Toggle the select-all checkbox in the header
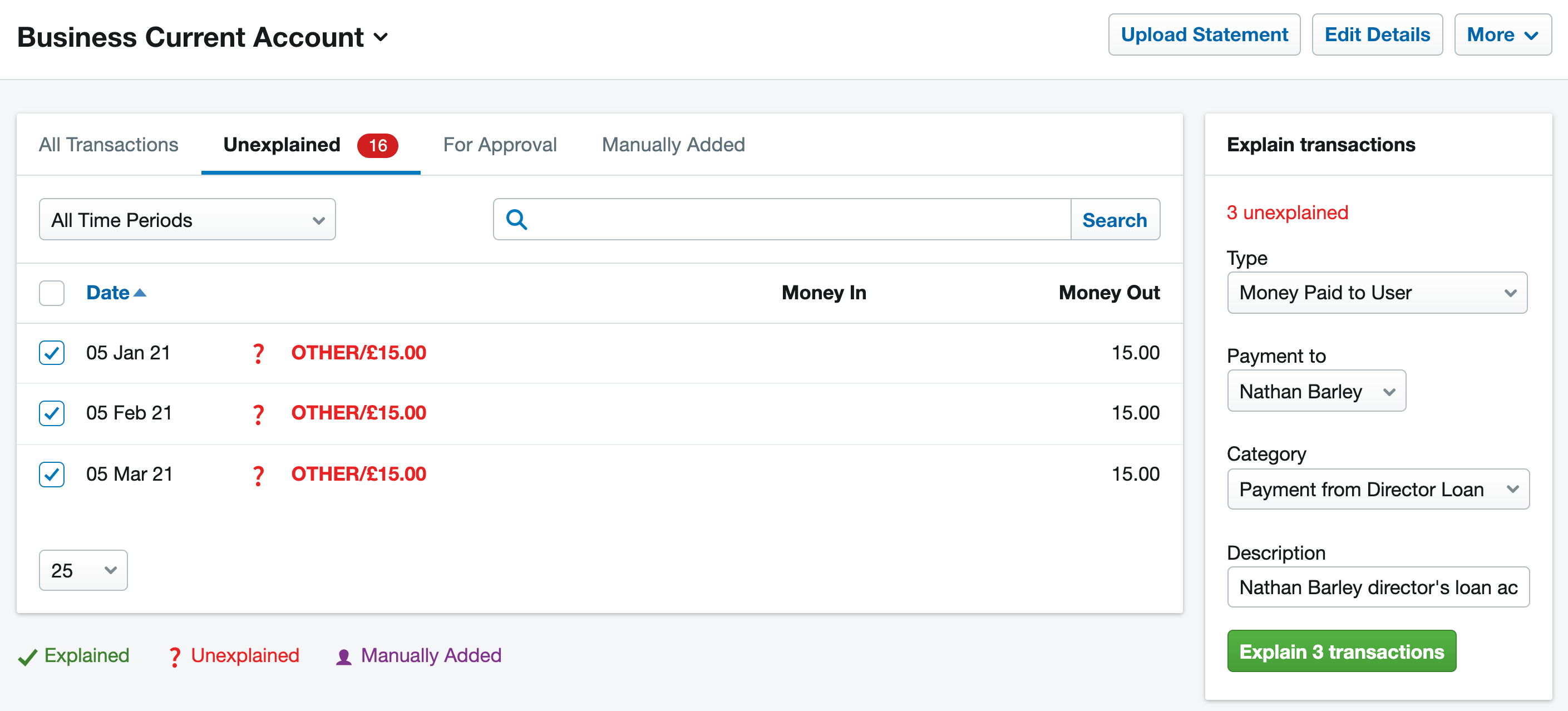The height and width of the screenshot is (711, 1568). pyautogui.click(x=52, y=293)
